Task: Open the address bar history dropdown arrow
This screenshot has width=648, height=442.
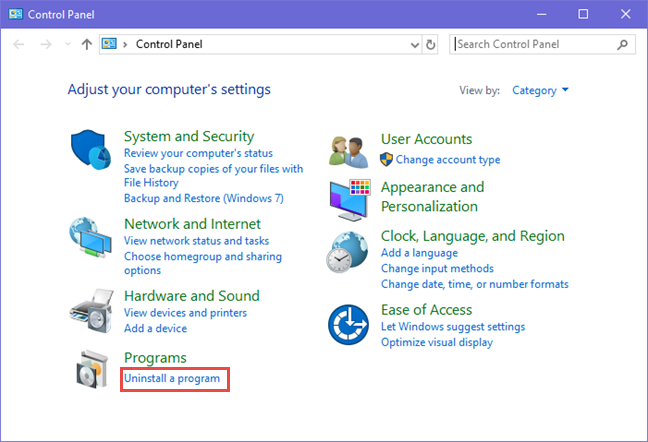Action: pos(415,45)
